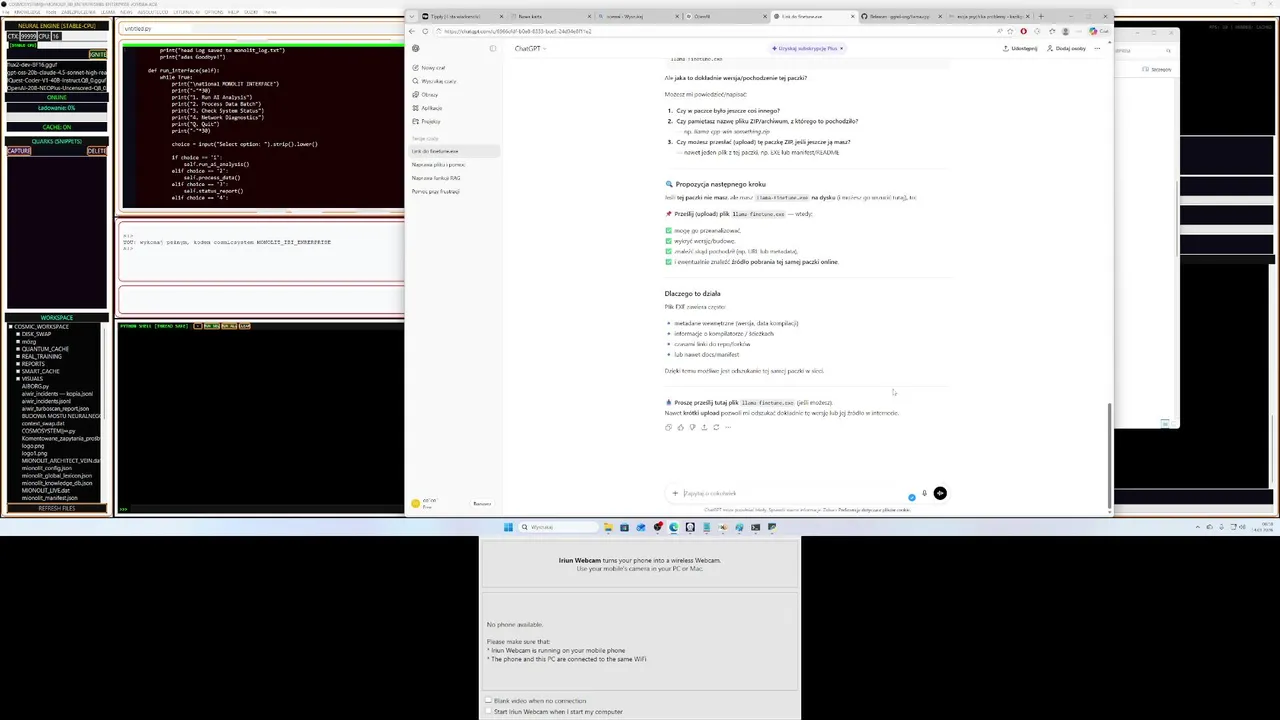1280x720 pixels.
Task: Click the DELETE snippet button
Action: coord(96,151)
